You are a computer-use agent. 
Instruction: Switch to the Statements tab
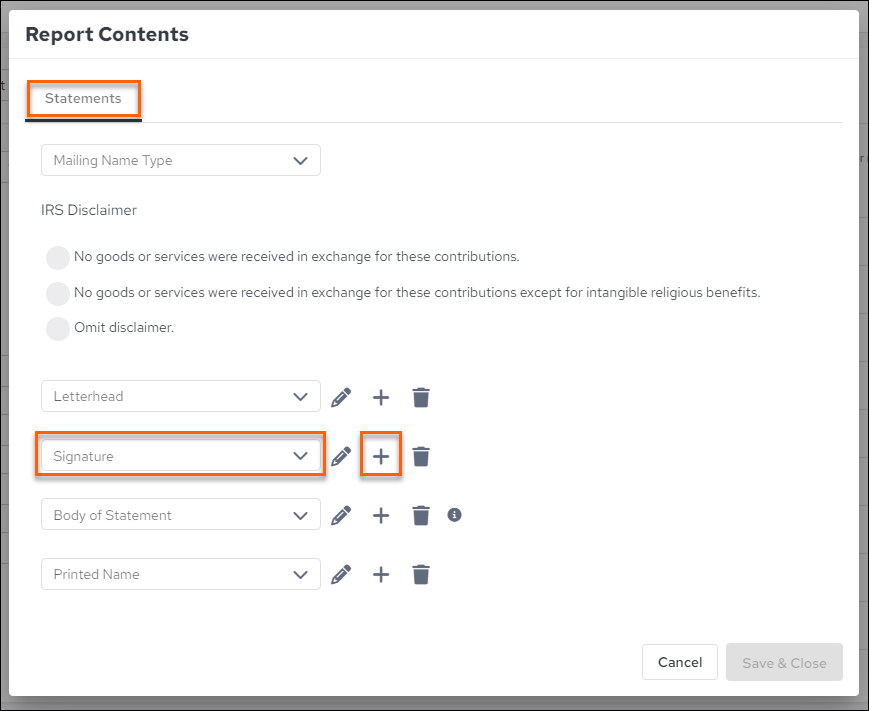pos(83,99)
